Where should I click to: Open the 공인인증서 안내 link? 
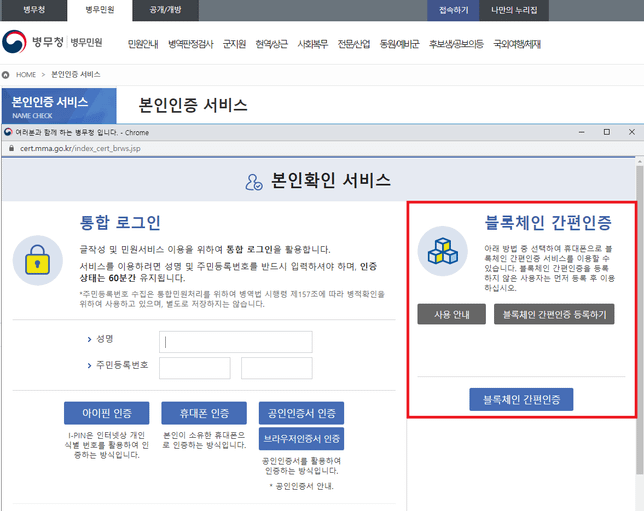pos(304,486)
